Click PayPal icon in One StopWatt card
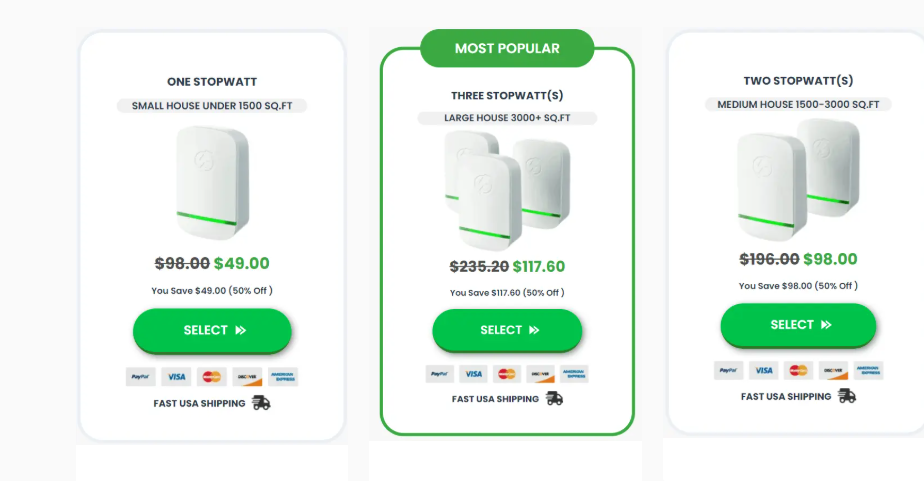 (x=139, y=377)
